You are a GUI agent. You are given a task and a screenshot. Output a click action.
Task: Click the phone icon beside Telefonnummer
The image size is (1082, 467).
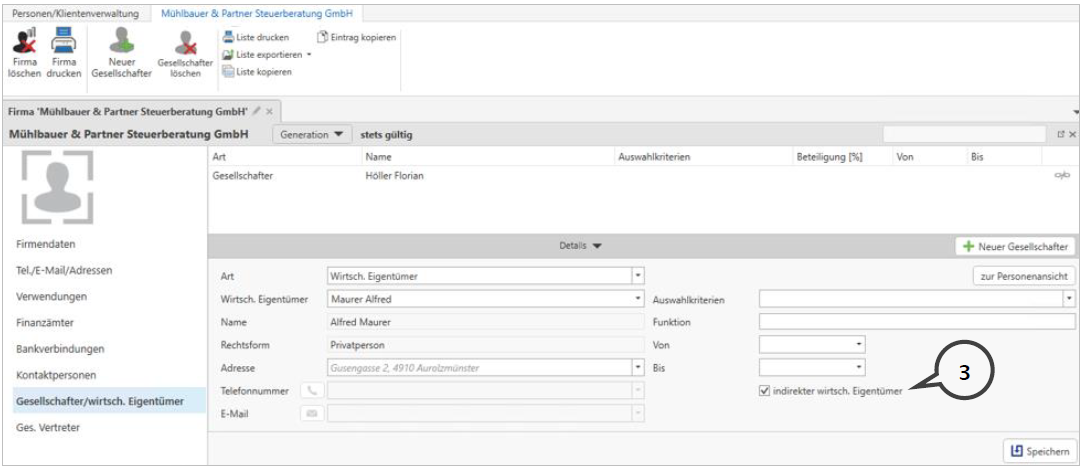point(311,391)
